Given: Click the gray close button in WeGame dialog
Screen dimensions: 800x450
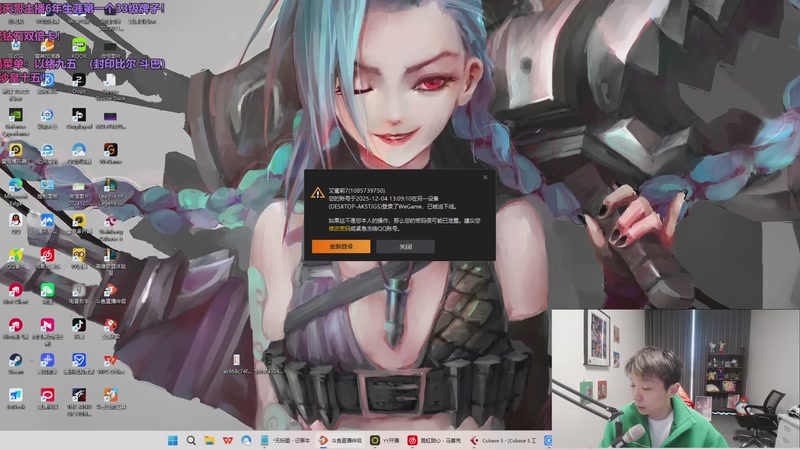Looking at the screenshot, I should pos(405,246).
